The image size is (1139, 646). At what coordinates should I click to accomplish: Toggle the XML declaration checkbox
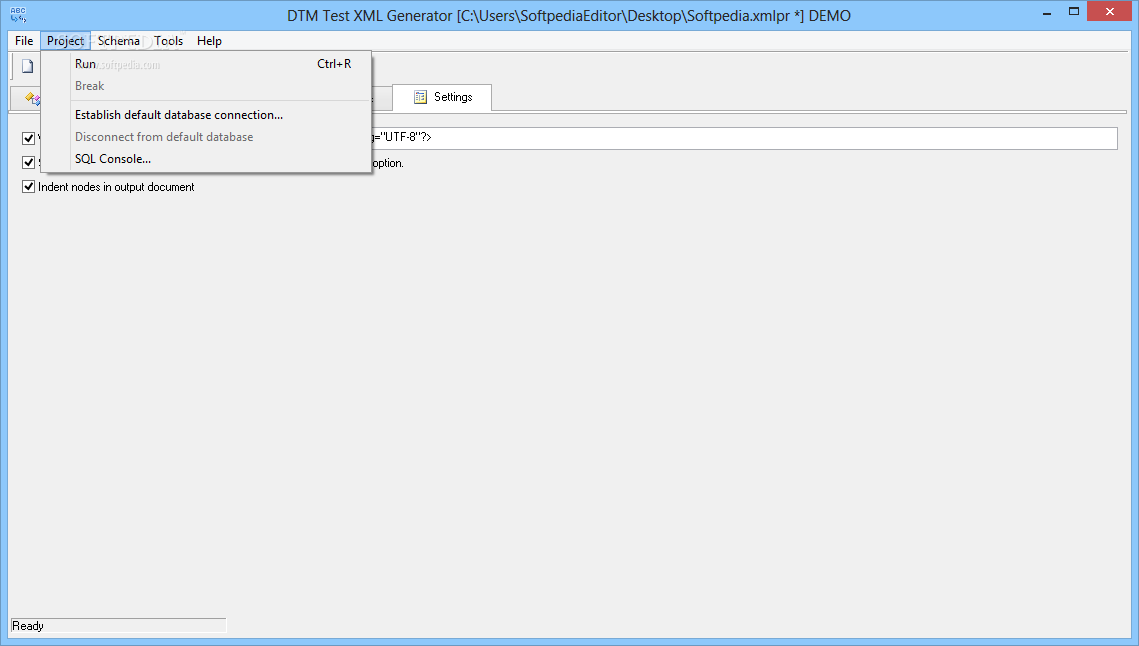(x=28, y=138)
